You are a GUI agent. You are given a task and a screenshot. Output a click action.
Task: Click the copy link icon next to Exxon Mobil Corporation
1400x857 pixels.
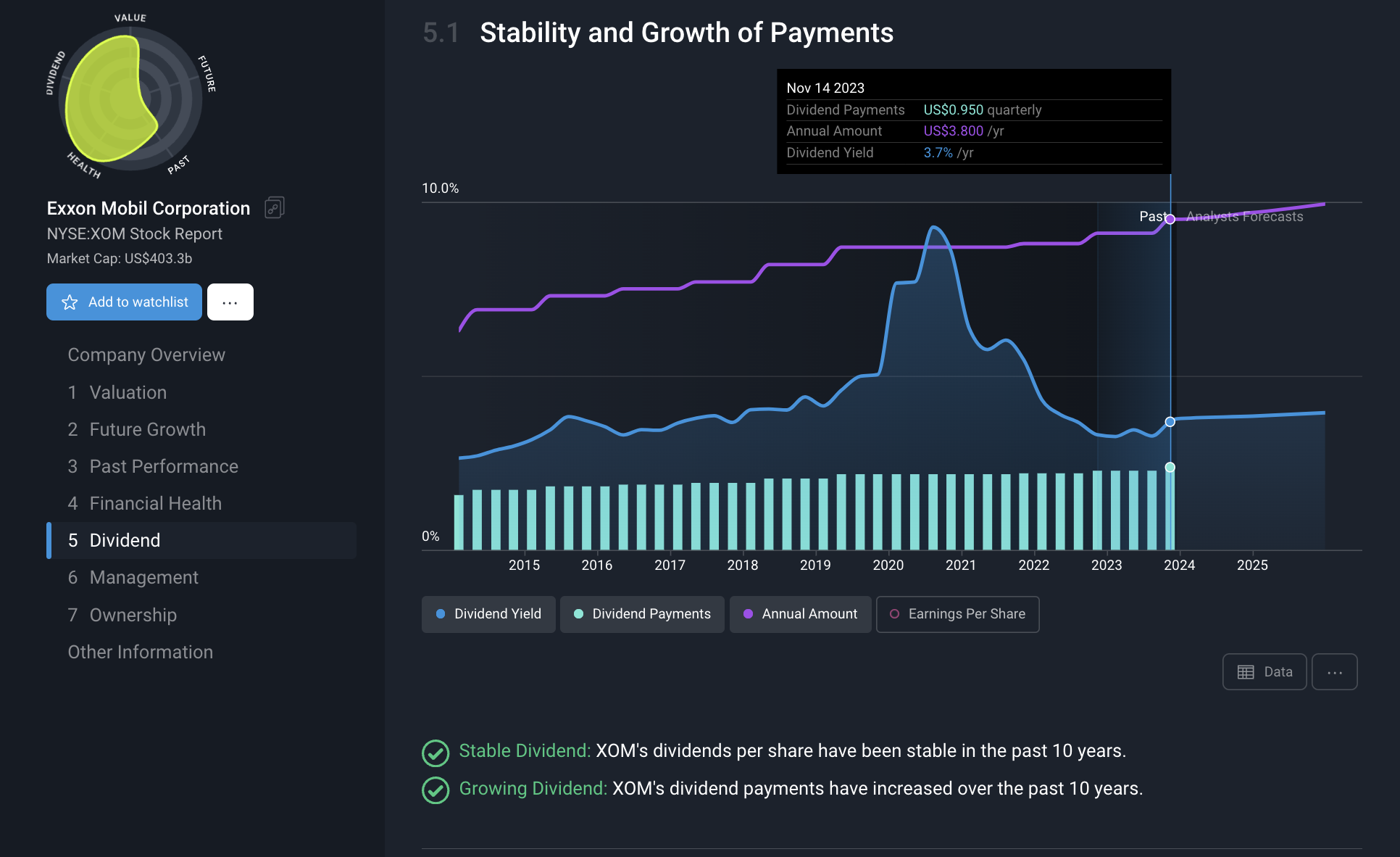[x=275, y=208]
